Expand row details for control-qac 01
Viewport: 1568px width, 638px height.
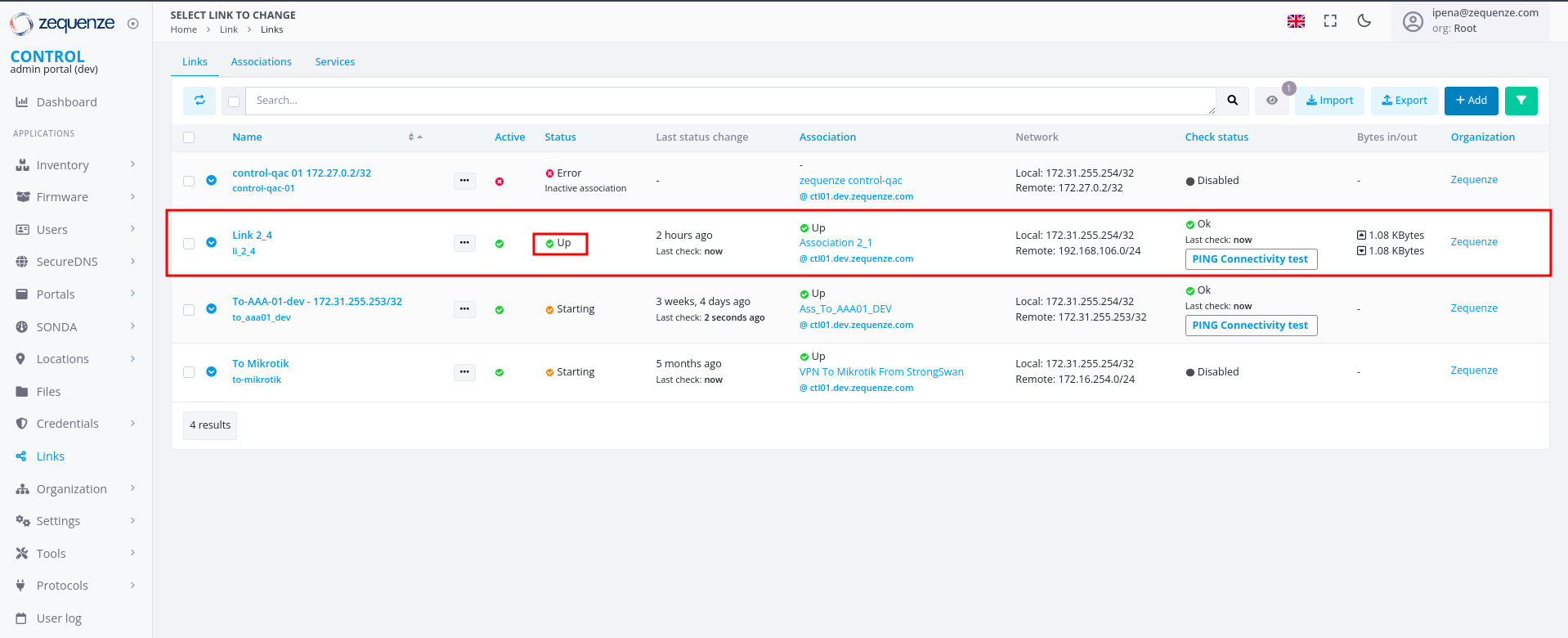click(x=212, y=181)
